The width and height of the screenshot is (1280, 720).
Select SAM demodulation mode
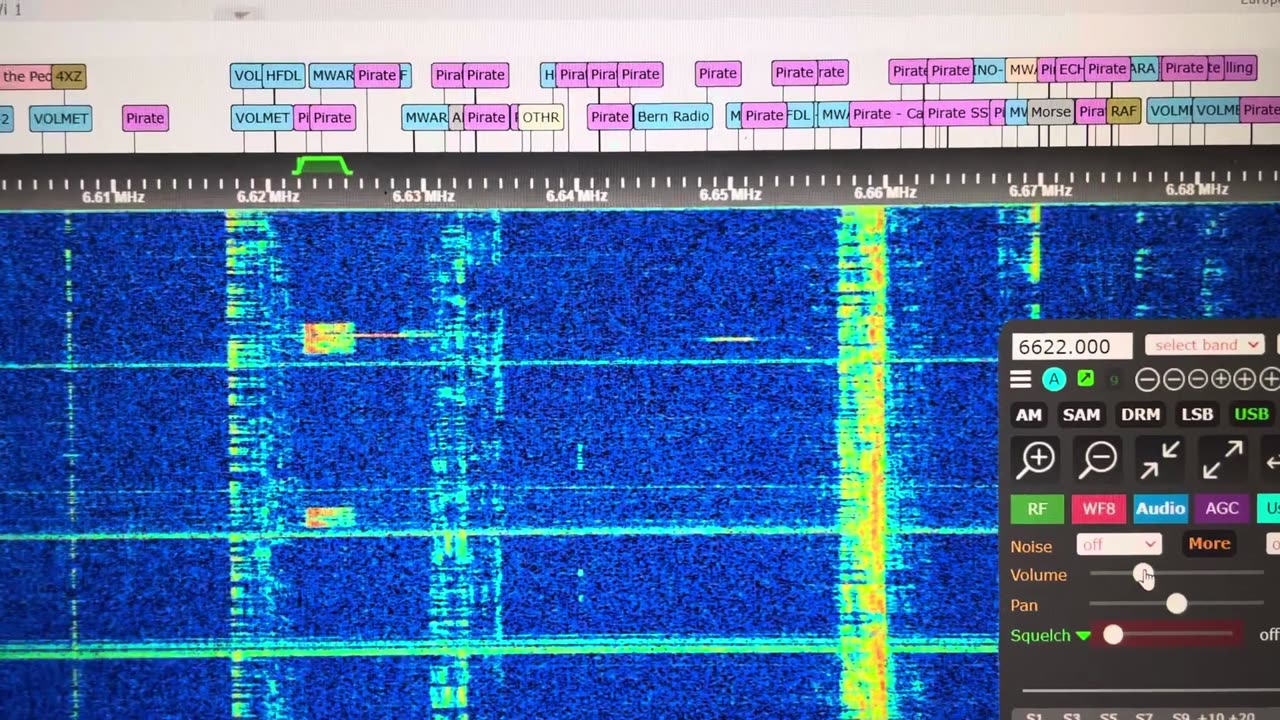[1081, 414]
